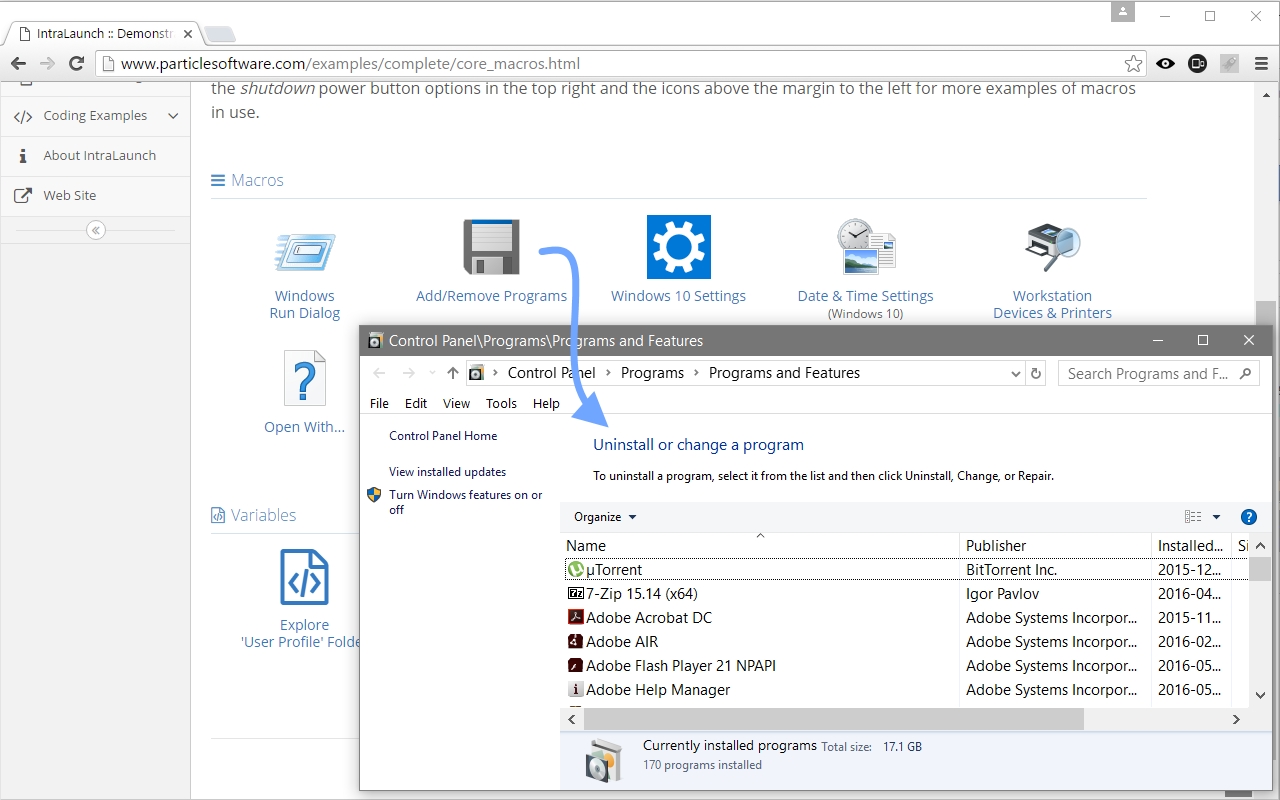
Task: Open the Organize dropdown menu
Action: pos(605,517)
